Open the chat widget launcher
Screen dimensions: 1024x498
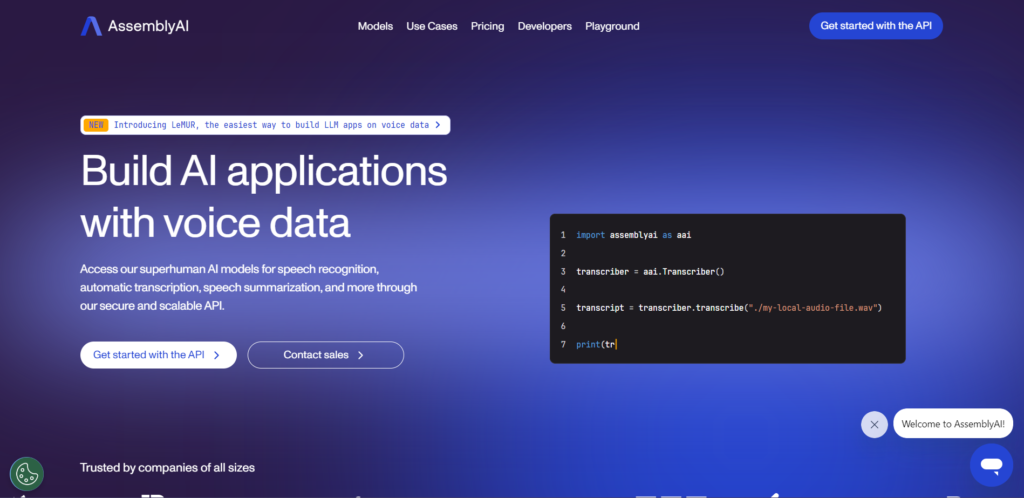991,465
